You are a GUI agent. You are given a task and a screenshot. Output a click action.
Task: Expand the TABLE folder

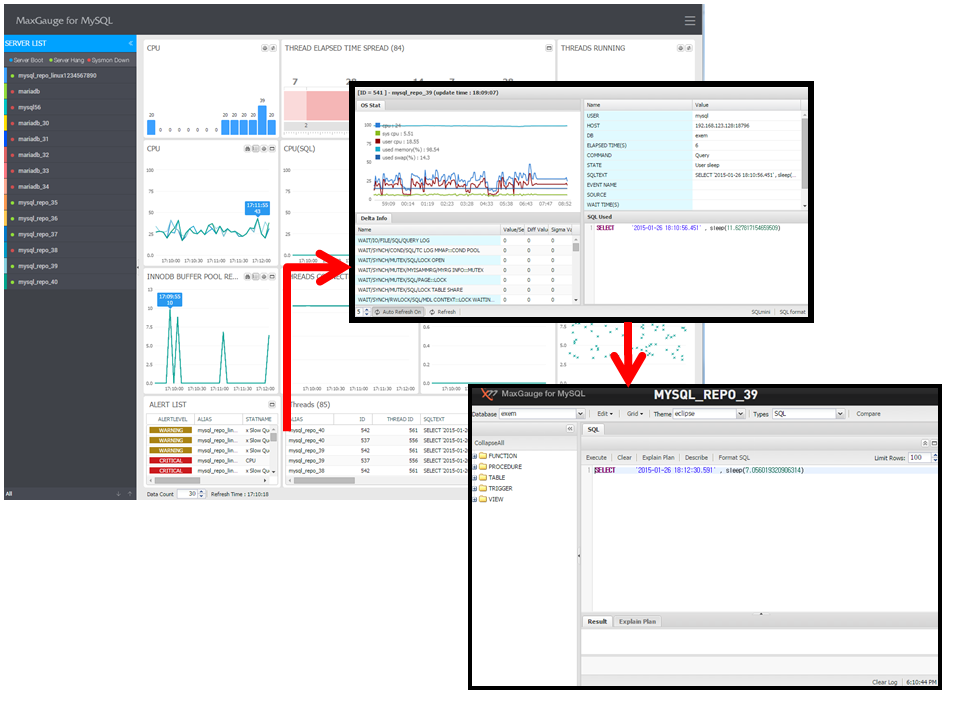click(x=475, y=478)
